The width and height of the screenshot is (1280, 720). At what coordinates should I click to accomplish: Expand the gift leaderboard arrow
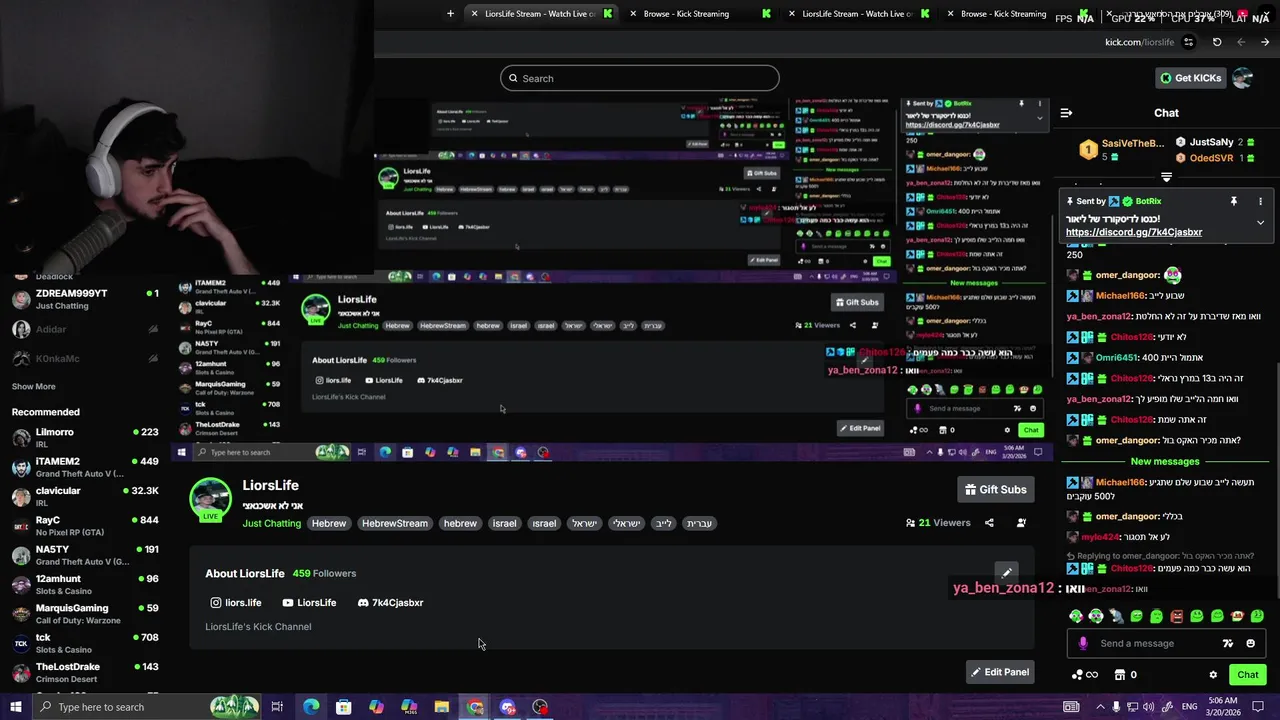click(x=1166, y=177)
